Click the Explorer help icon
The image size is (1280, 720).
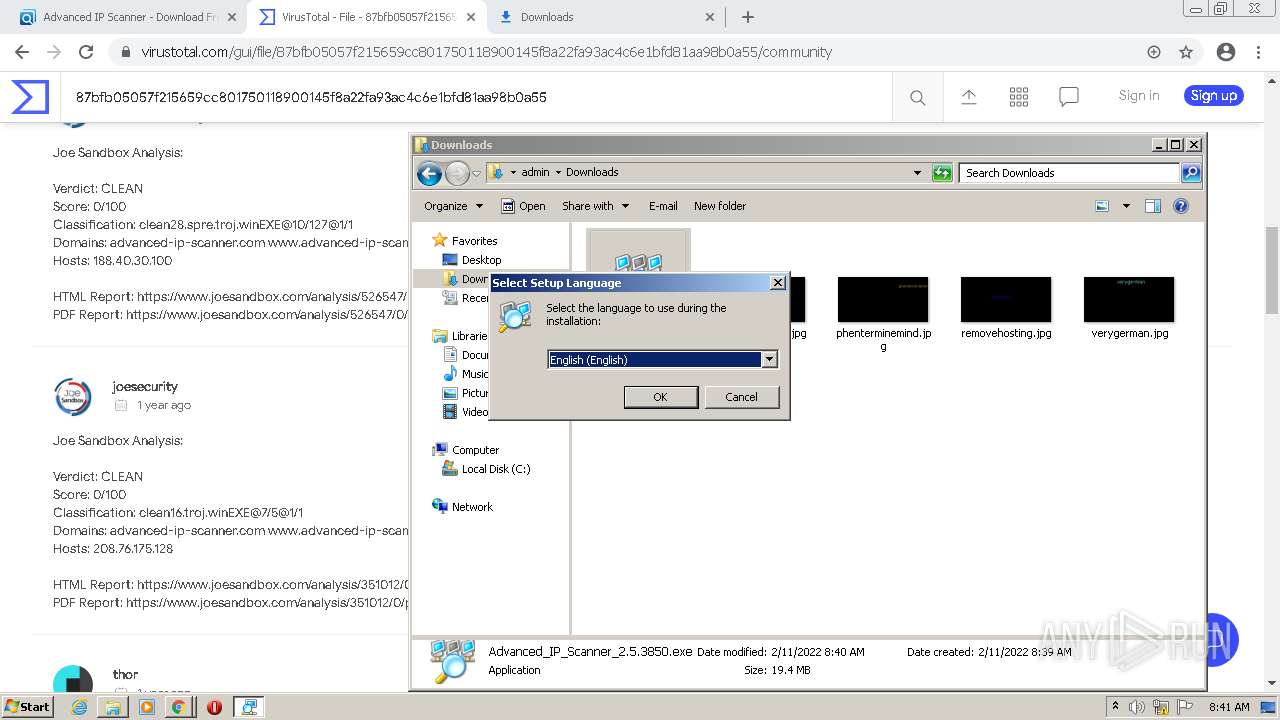click(1181, 206)
